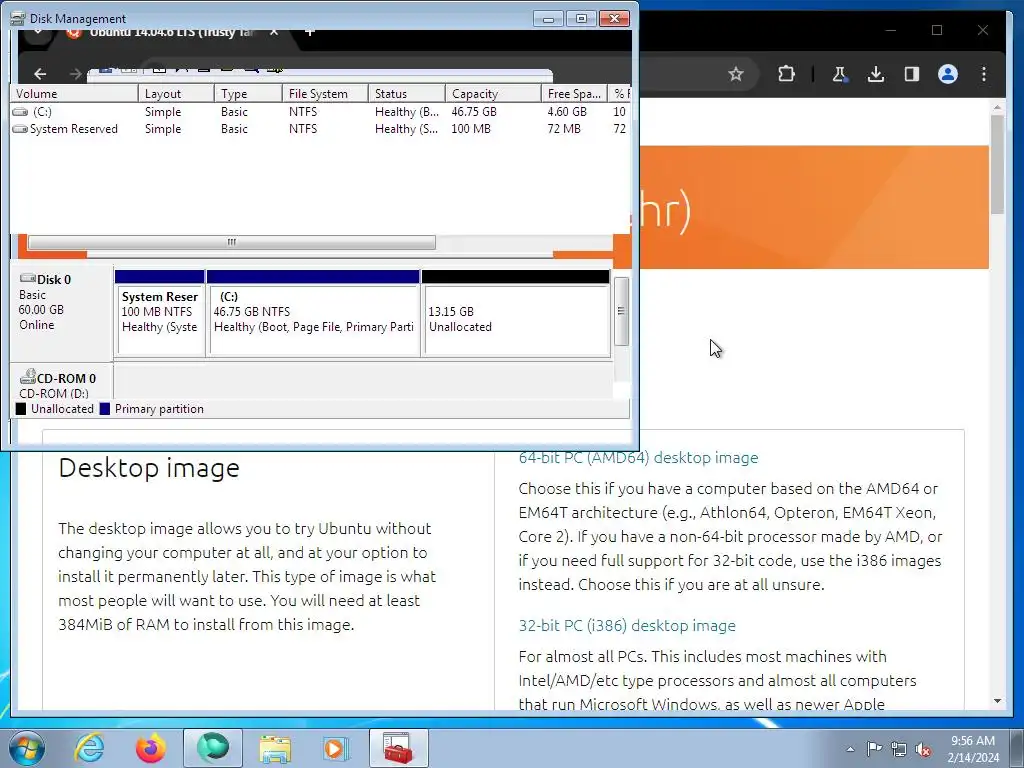Minimize the Chrome window
The height and width of the screenshot is (768, 1024).
tap(891, 30)
